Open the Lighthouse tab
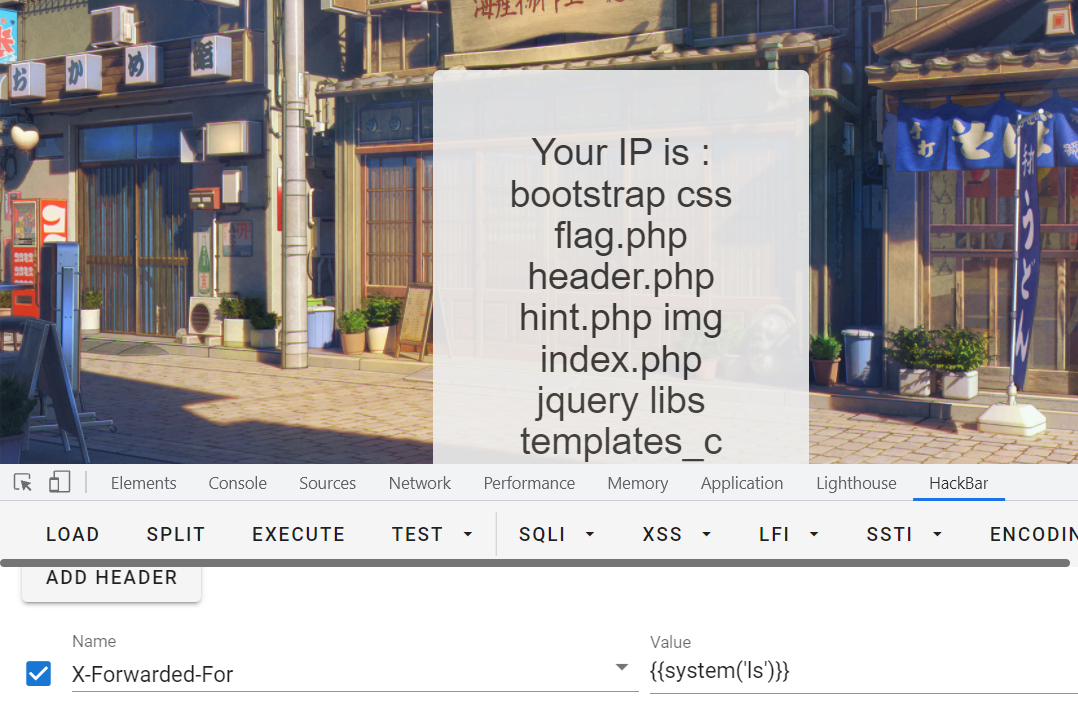The height and width of the screenshot is (714, 1078). coord(856,483)
